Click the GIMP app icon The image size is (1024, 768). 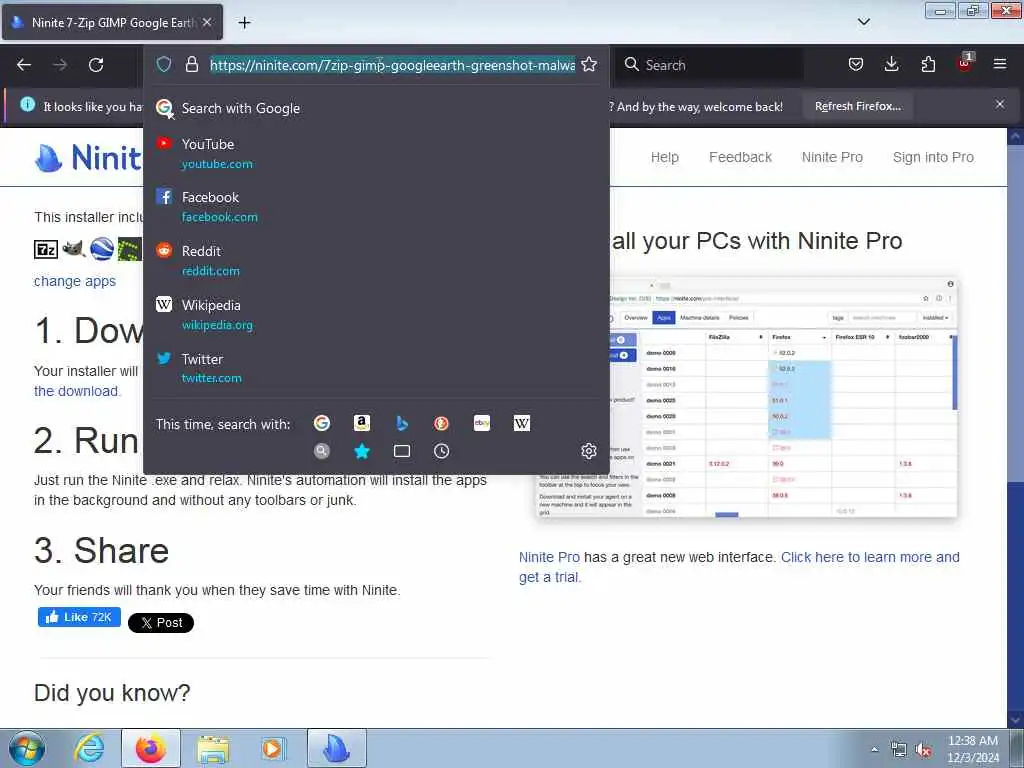tap(74, 249)
